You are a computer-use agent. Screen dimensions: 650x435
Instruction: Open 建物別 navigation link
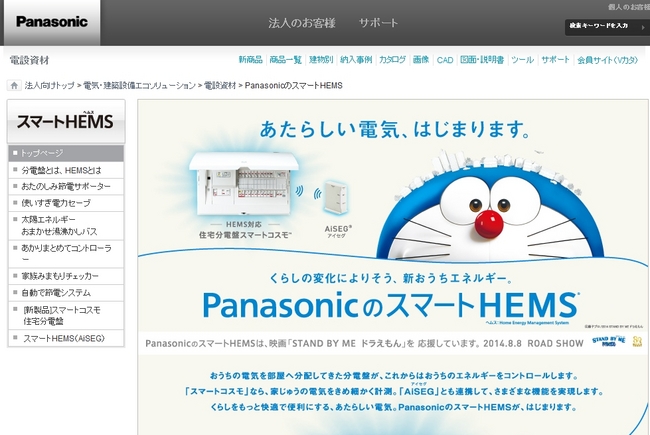click(321, 60)
